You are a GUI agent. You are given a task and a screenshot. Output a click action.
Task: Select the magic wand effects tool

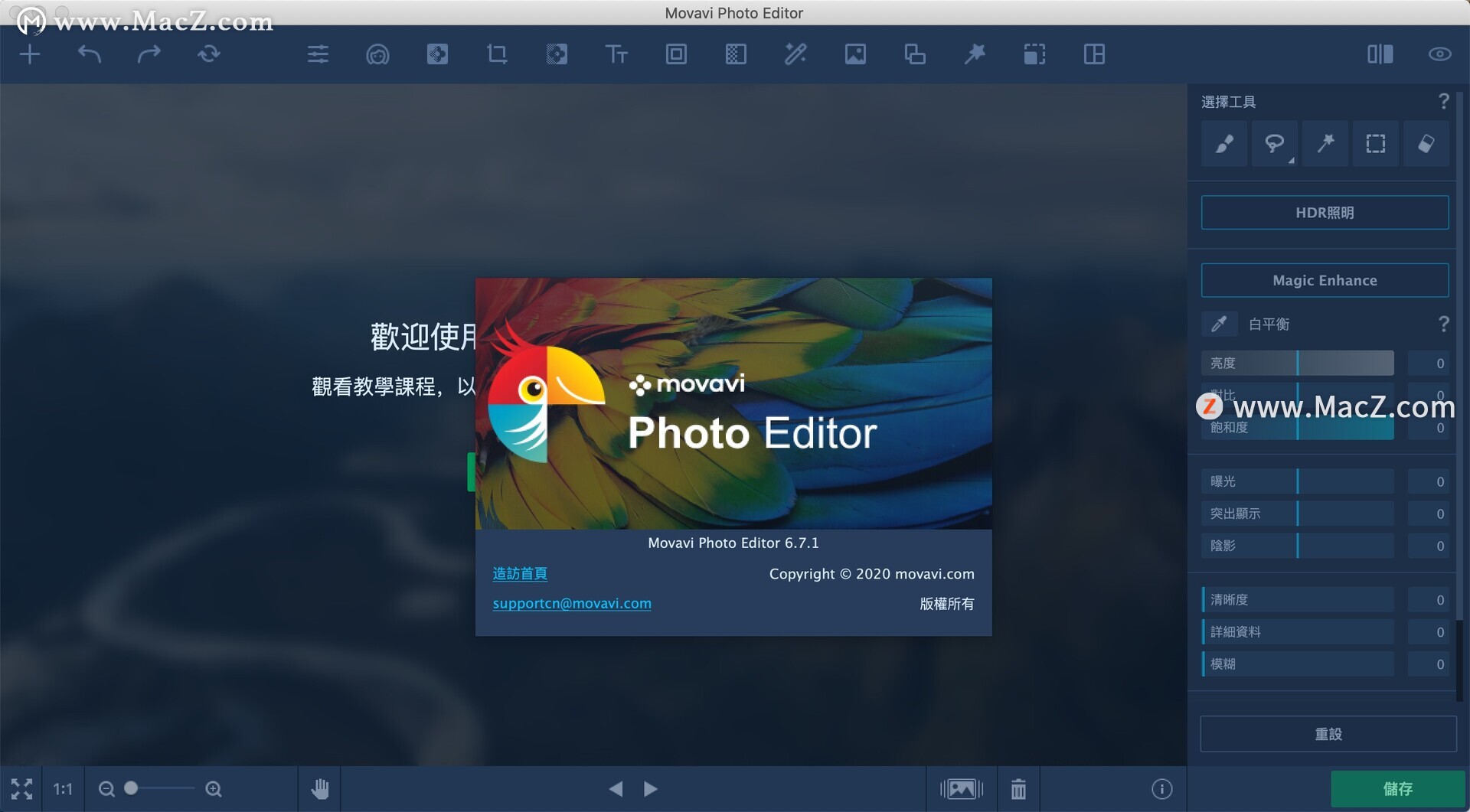tap(795, 54)
